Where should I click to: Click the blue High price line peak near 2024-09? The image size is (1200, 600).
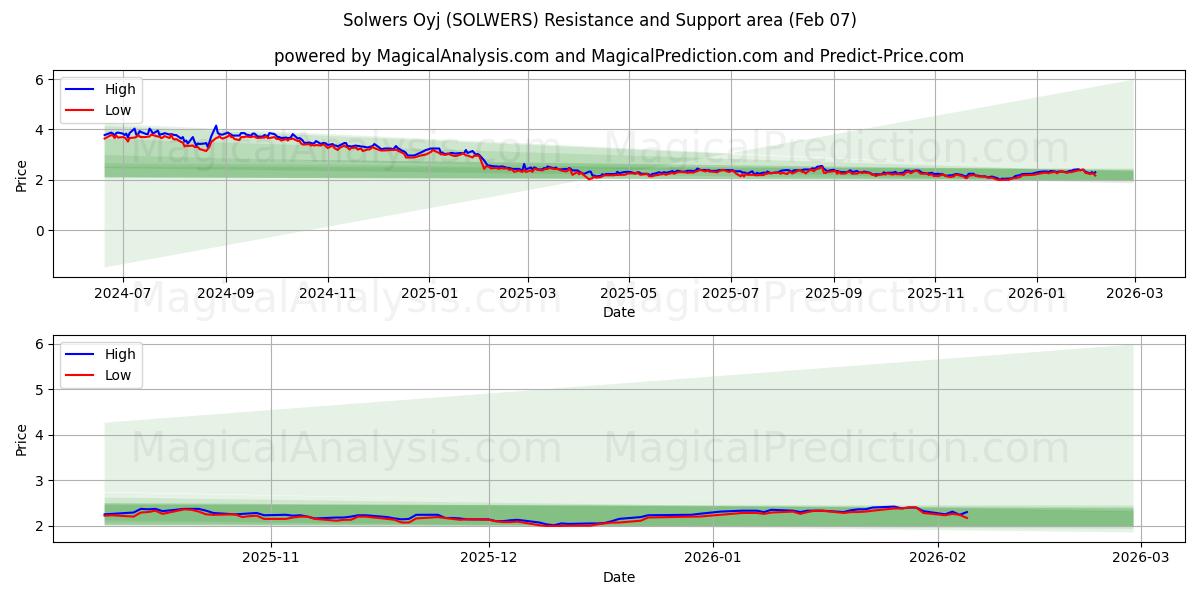point(215,126)
